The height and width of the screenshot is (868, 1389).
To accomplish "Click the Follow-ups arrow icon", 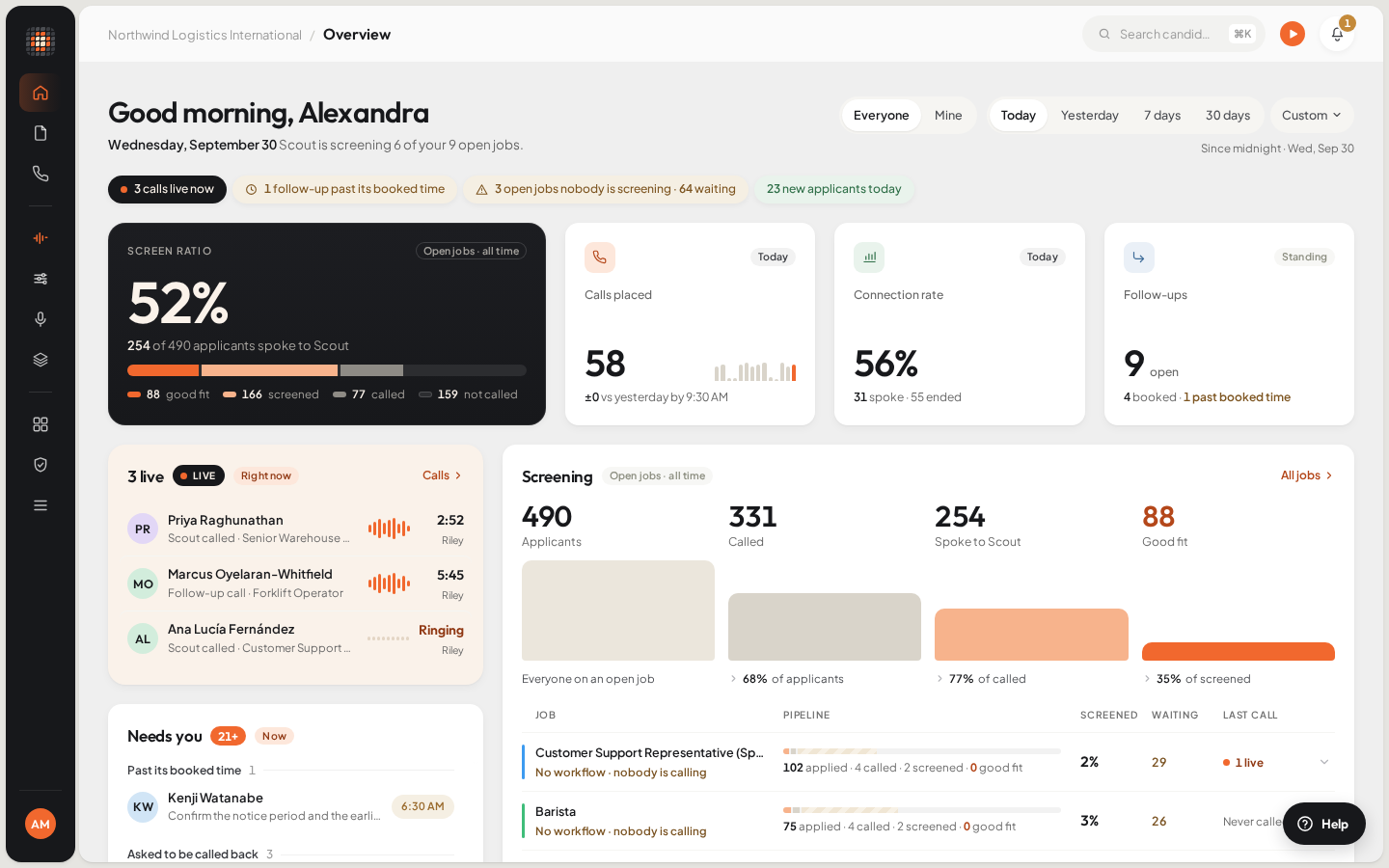I will point(1139,258).
